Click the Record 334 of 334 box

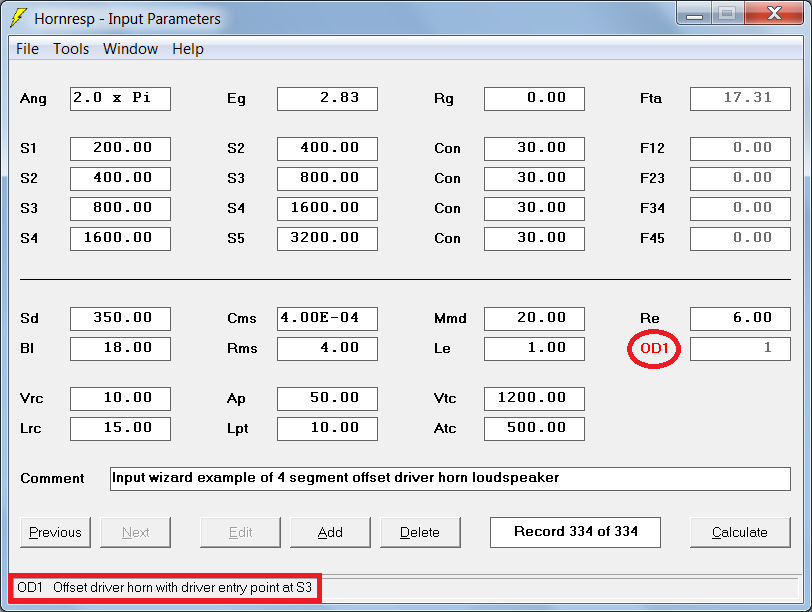[x=575, y=532]
